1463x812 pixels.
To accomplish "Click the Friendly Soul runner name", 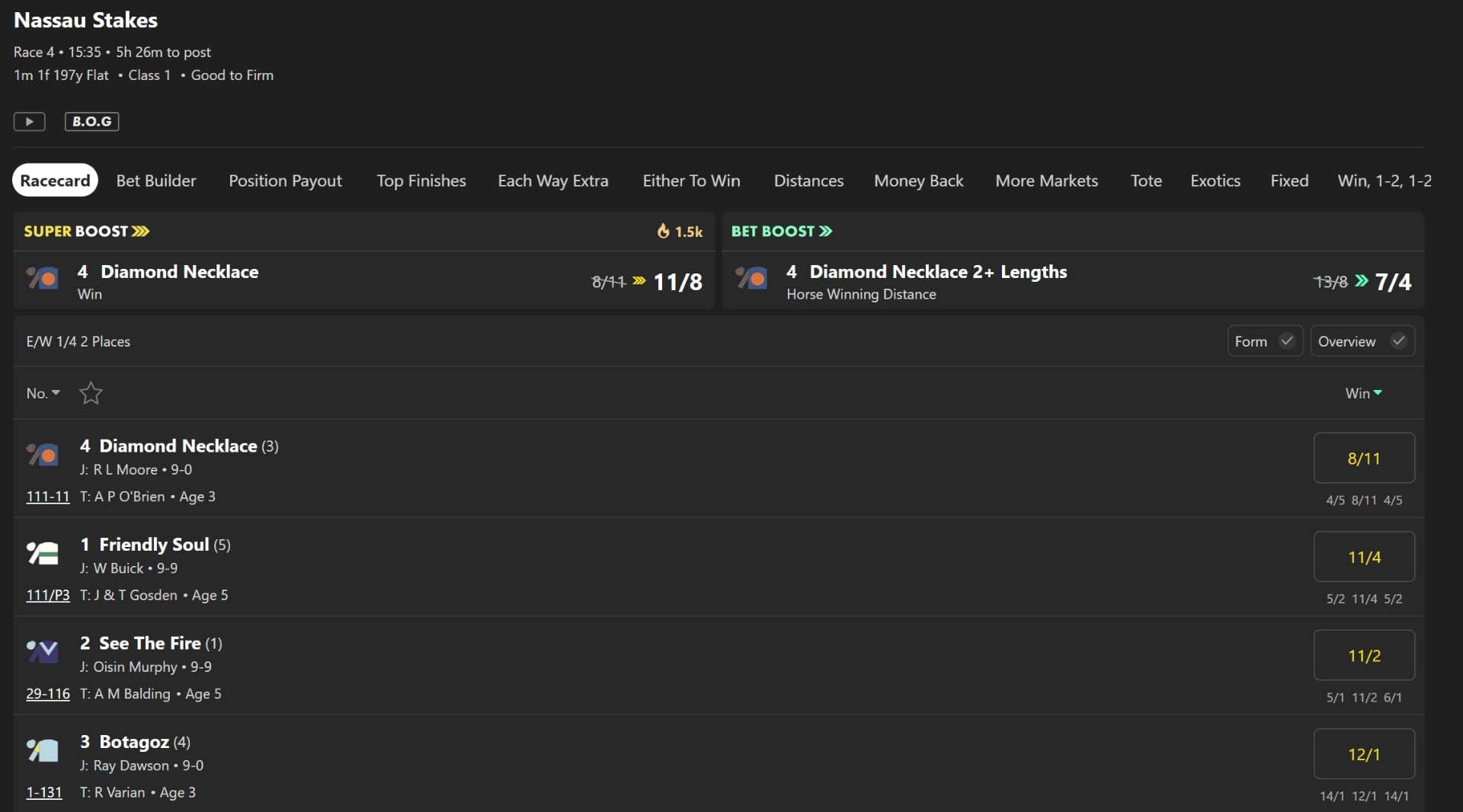I will (x=154, y=545).
